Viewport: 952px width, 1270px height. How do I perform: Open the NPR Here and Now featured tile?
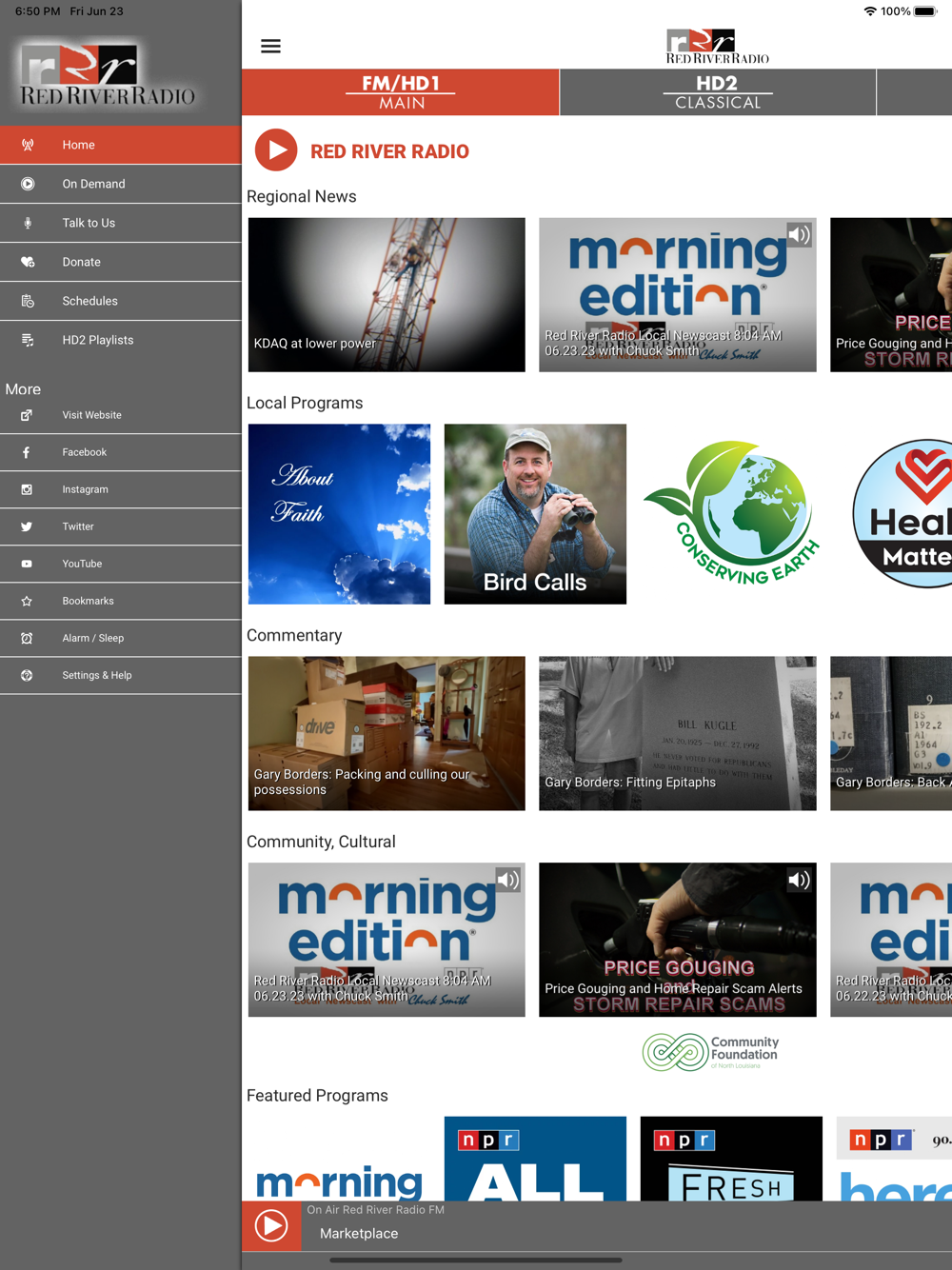point(895,1159)
